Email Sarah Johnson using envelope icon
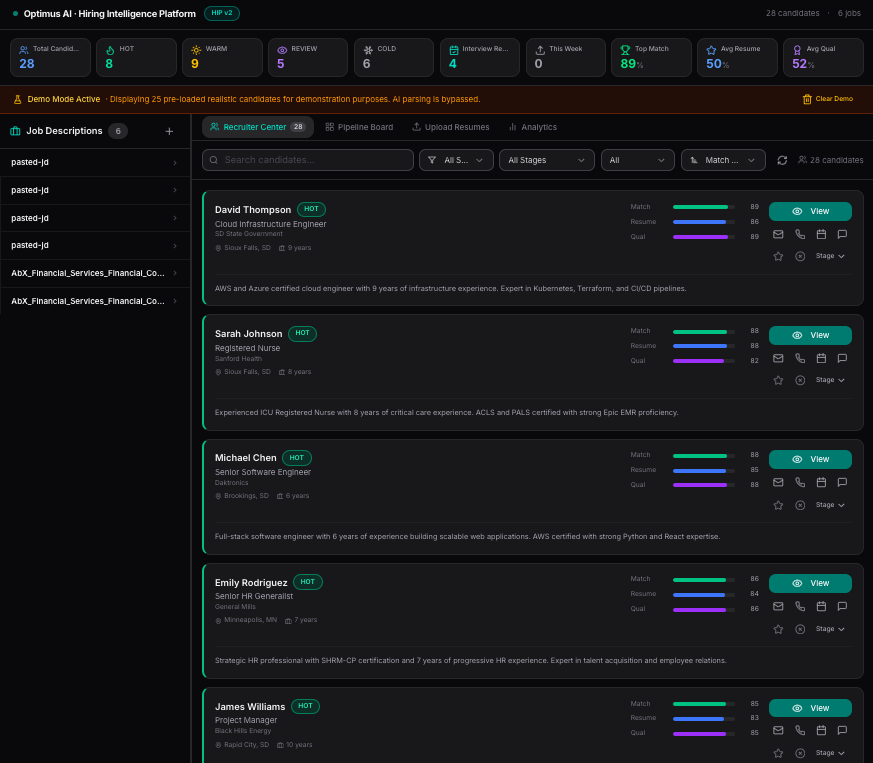873x763 pixels. 778,358
